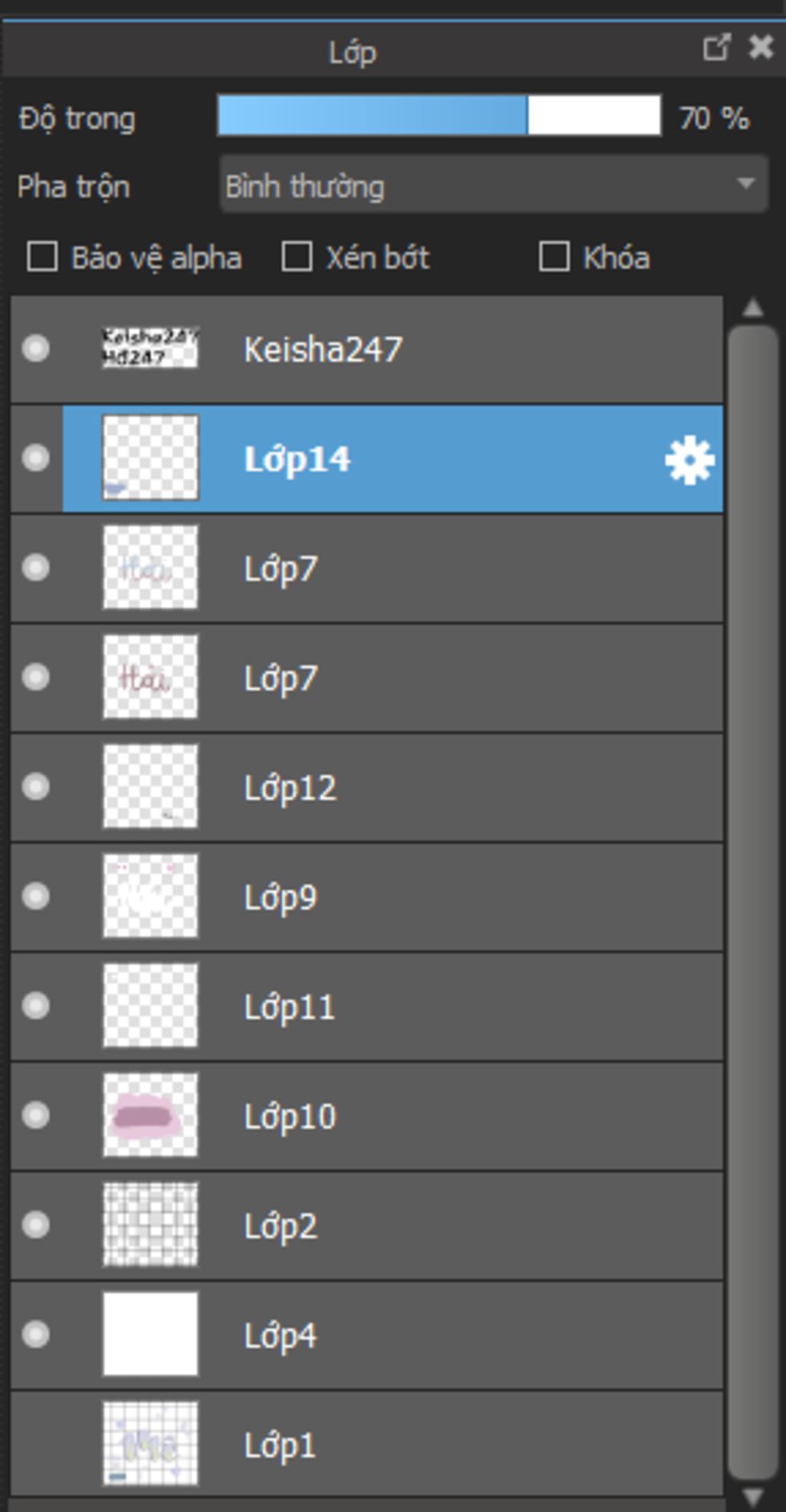The image size is (786, 1512).
Task: Select the Lớp12 layer
Action: tap(290, 788)
